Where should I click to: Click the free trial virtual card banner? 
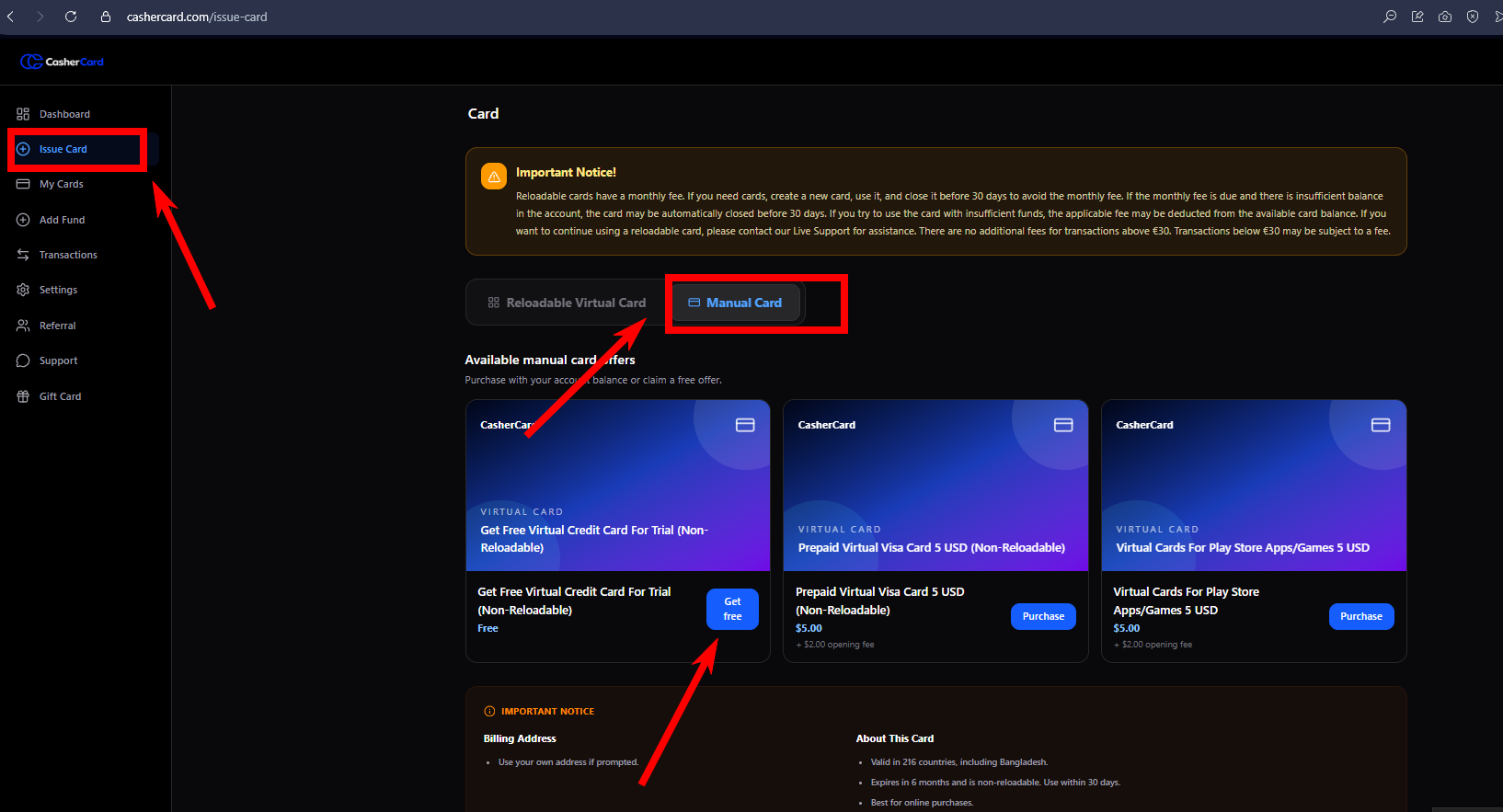[618, 486]
